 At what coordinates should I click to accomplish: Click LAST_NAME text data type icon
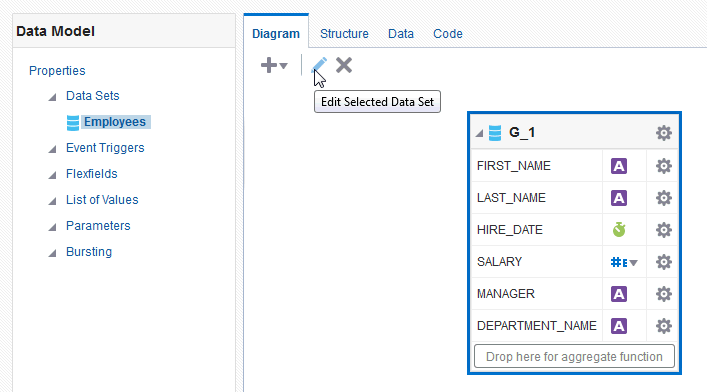click(x=619, y=198)
